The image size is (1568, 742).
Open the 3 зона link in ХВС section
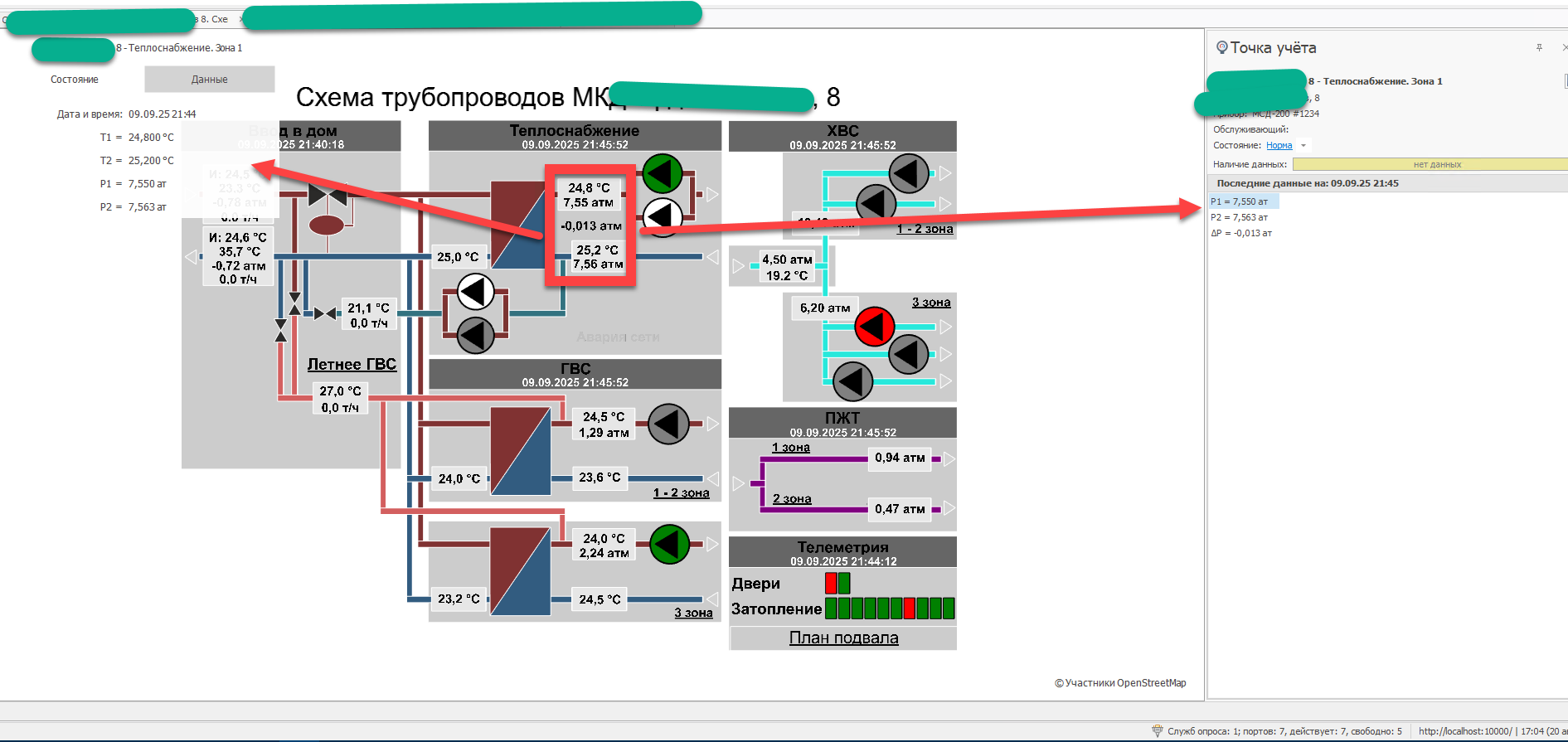pyautogui.click(x=930, y=303)
